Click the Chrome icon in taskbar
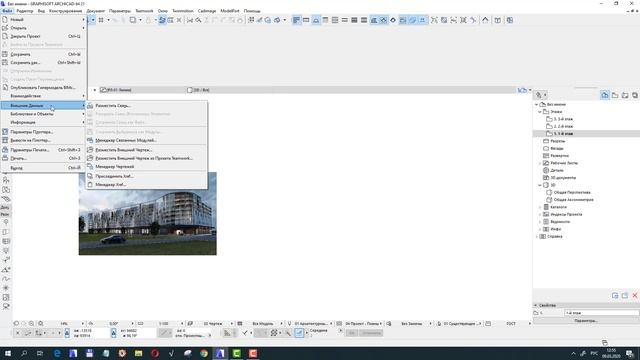The image size is (640, 360). [x=204, y=353]
